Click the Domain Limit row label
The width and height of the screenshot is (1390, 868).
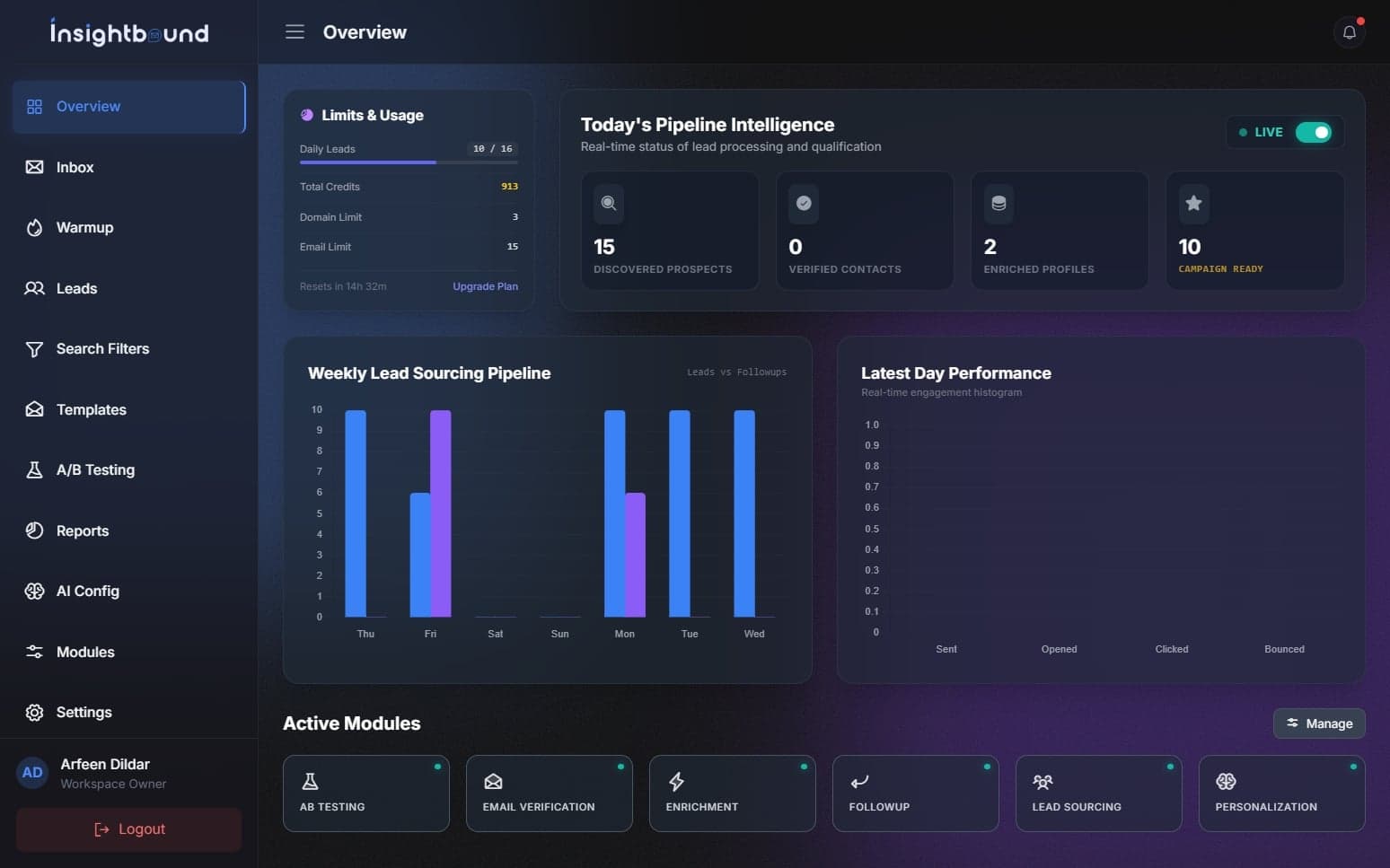click(330, 217)
